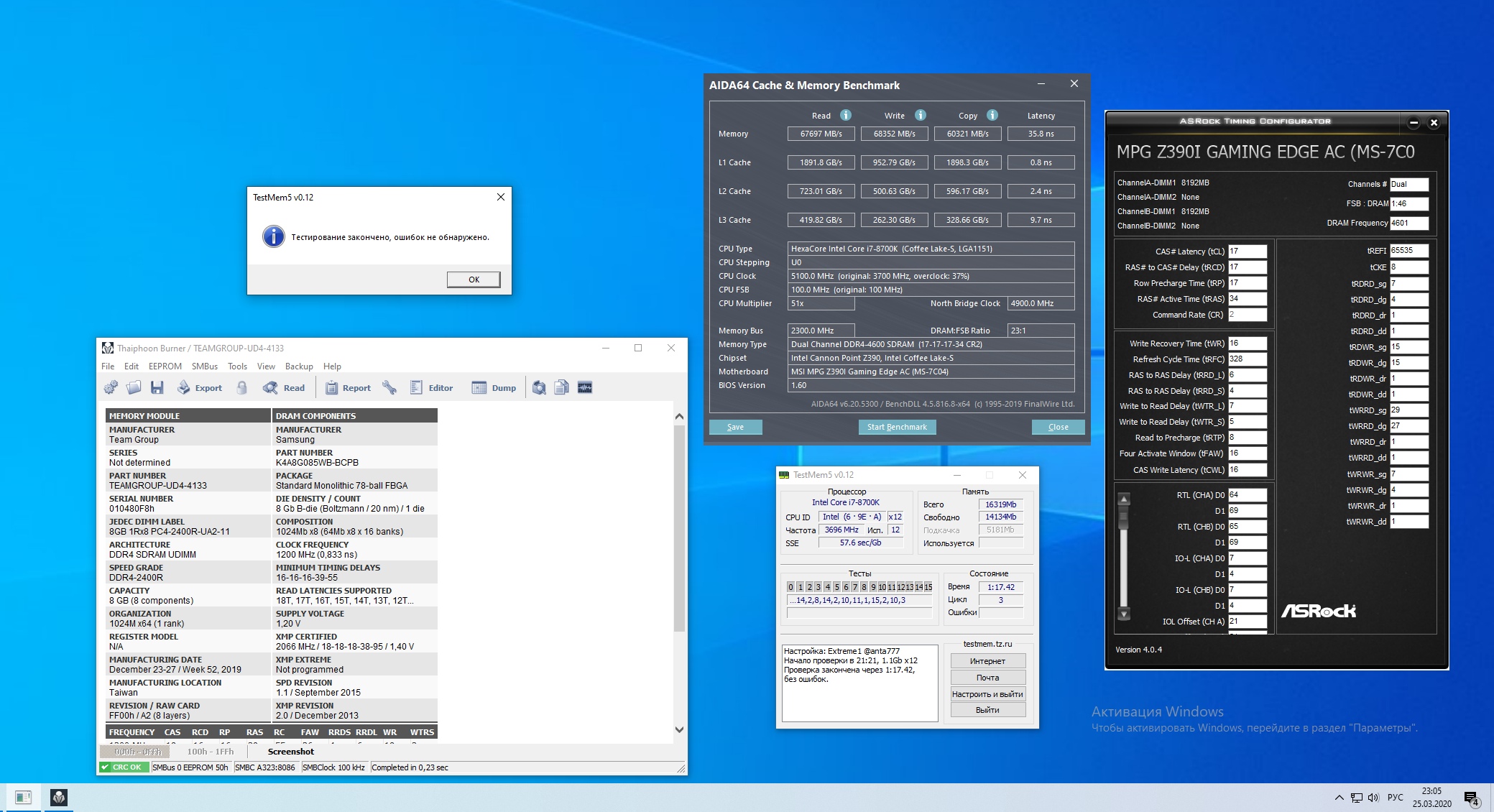The image size is (1494, 812).
Task: Click the scroll up arrow in ASRock Timing Configurator
Action: 1124,499
